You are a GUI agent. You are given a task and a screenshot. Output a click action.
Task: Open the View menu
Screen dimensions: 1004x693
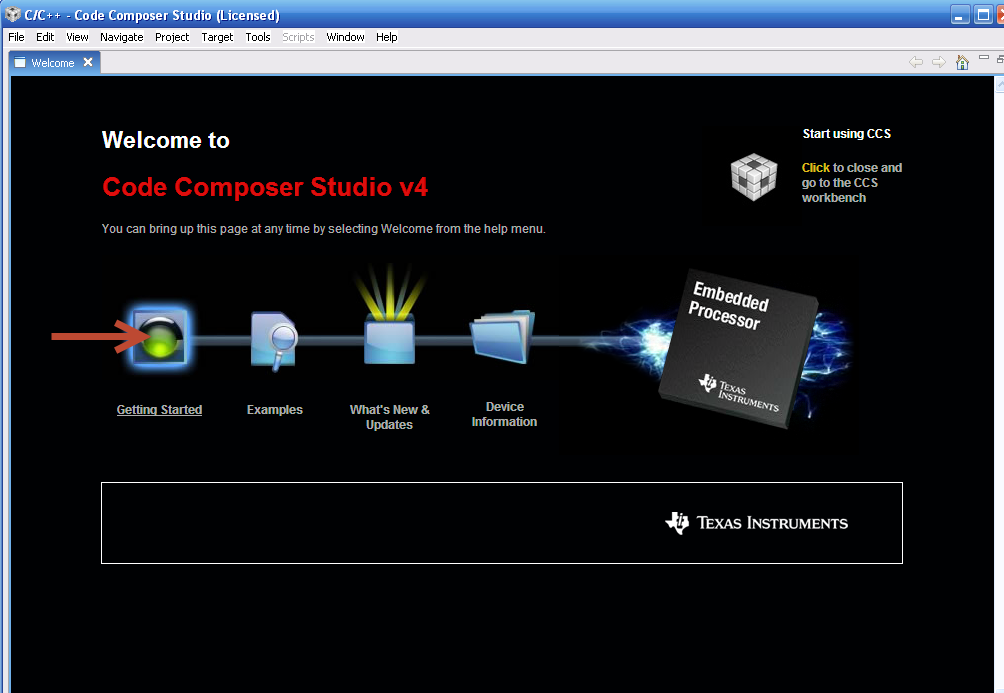(x=77, y=37)
